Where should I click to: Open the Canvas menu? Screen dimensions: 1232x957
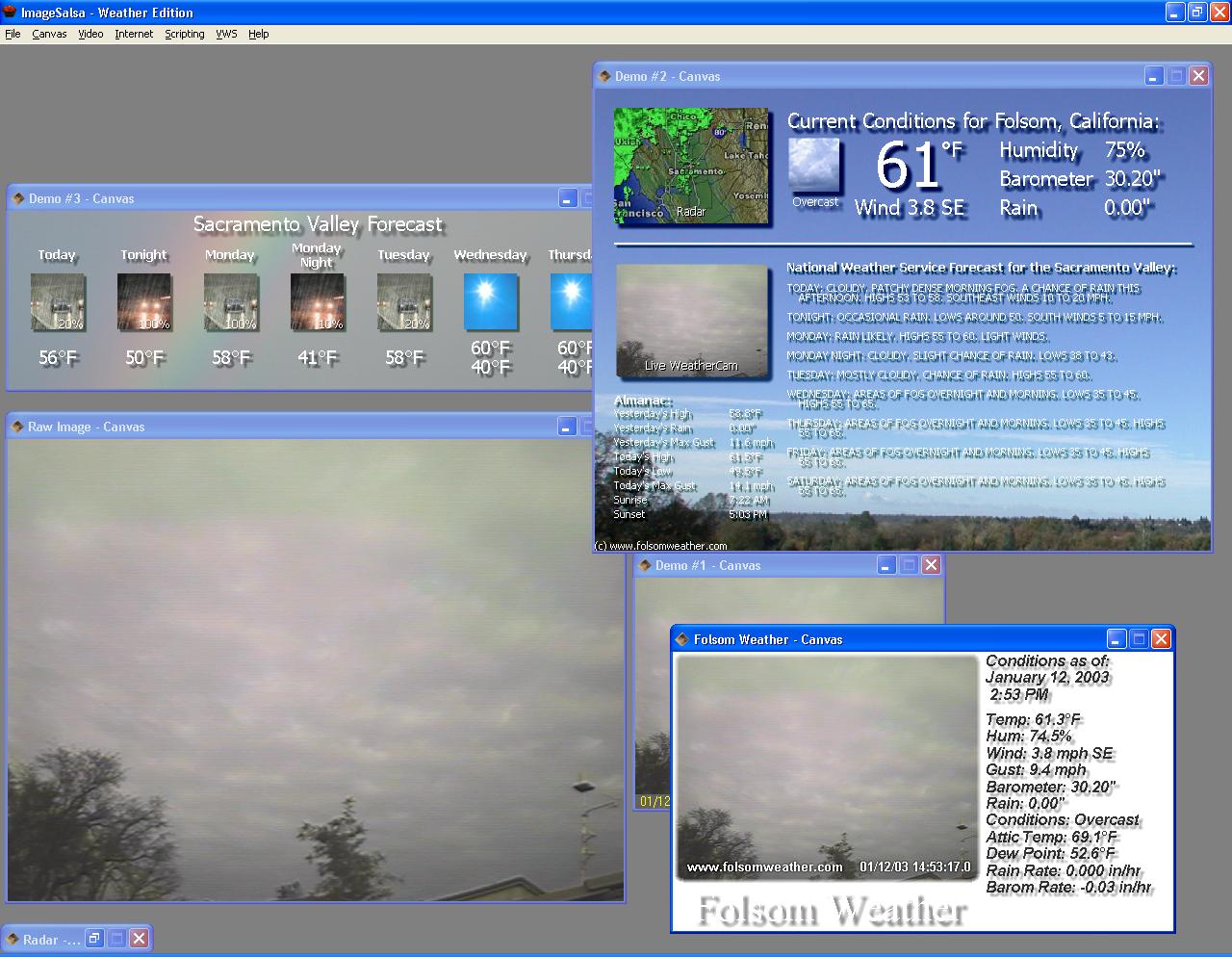(49, 34)
